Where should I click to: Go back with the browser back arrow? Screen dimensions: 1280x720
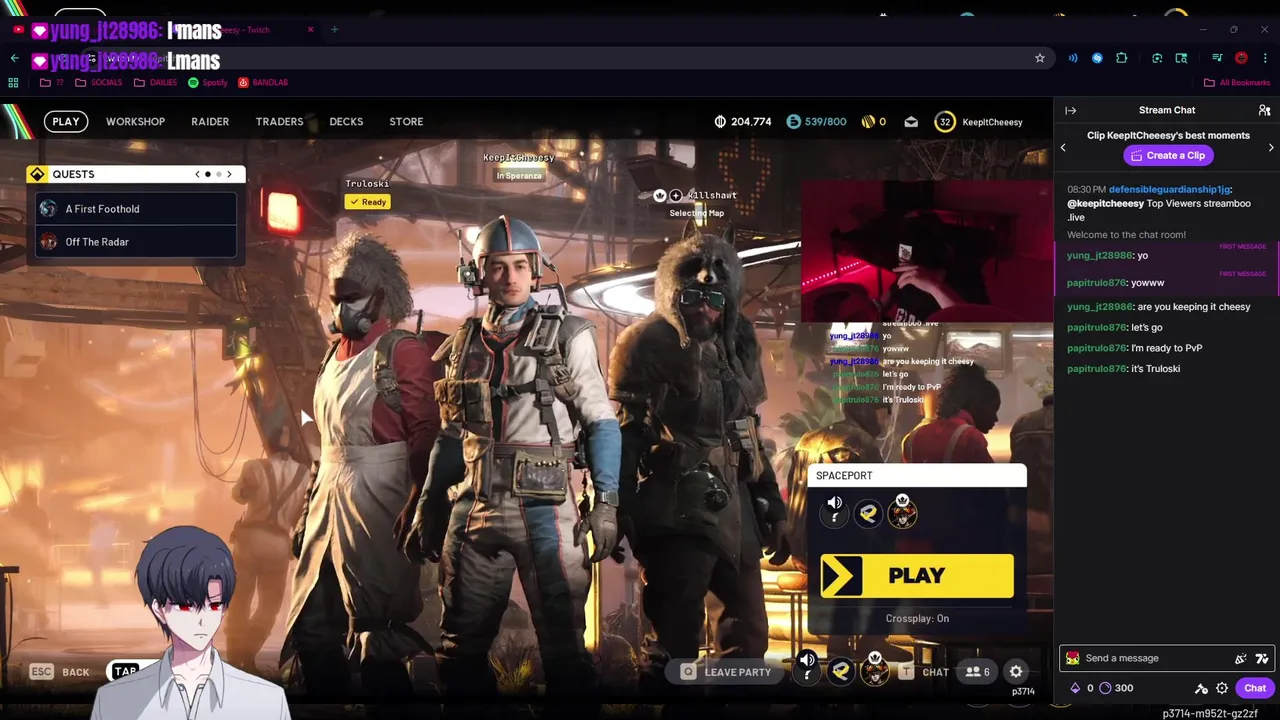point(14,58)
